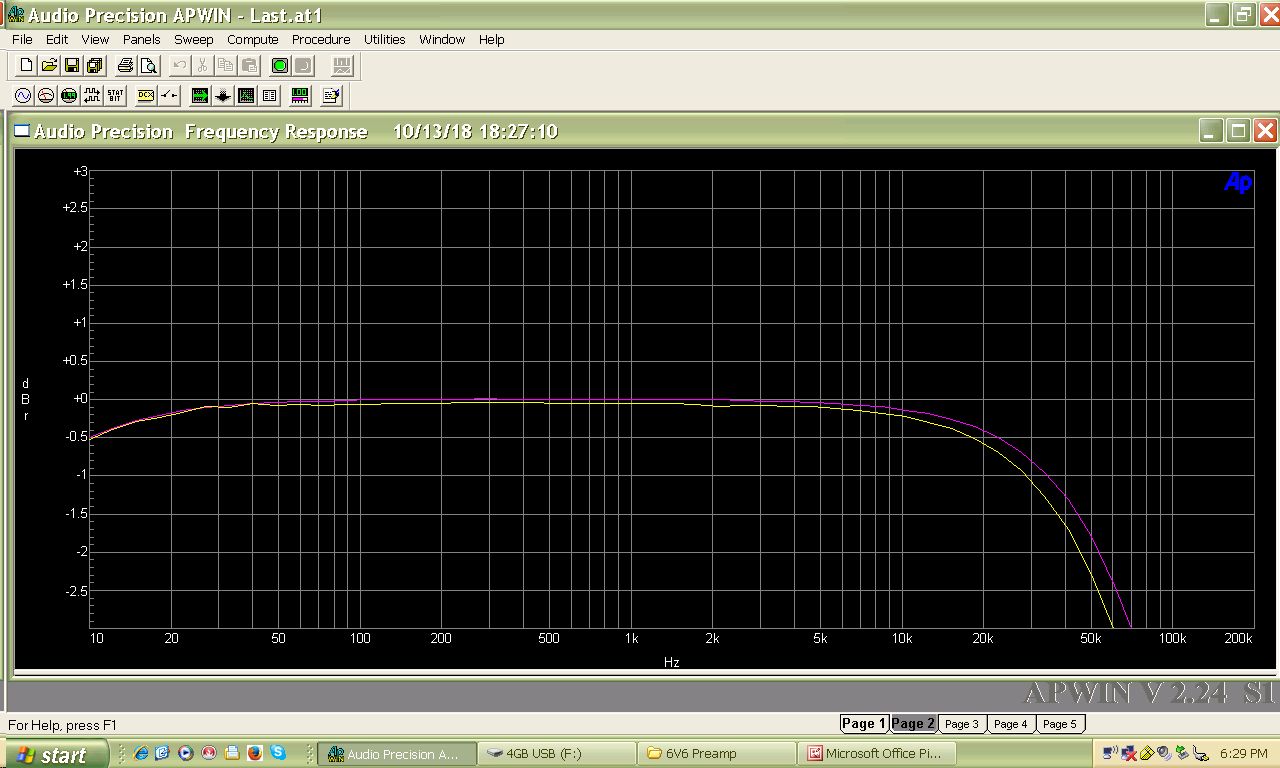The width and height of the screenshot is (1280, 768).
Task: Click the greyed-out graph icon right of the Stop icon
Action: 342,66
